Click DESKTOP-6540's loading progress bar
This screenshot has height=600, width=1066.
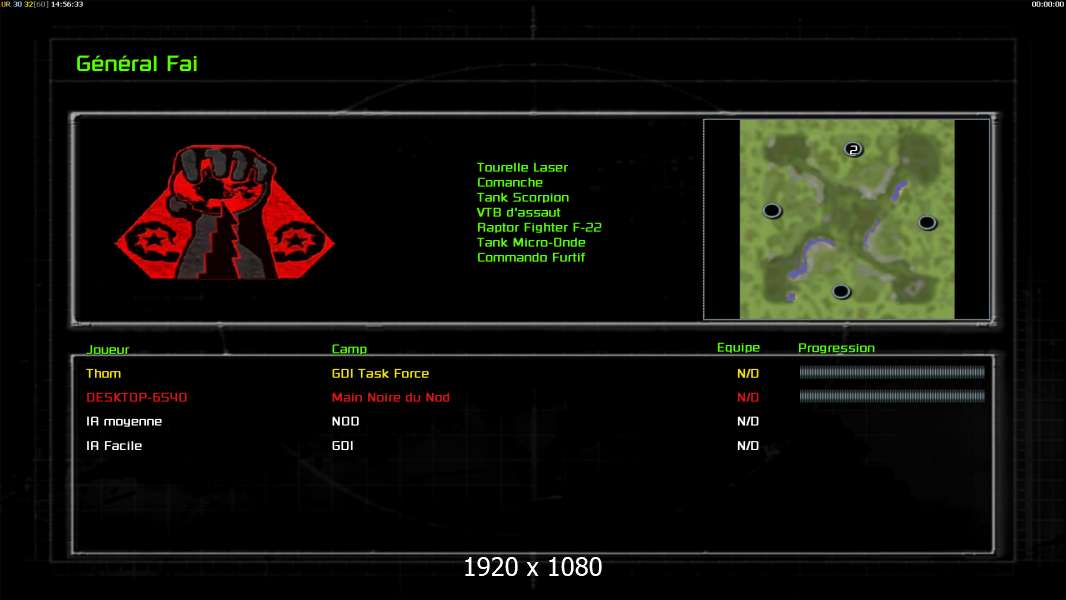tap(892, 396)
